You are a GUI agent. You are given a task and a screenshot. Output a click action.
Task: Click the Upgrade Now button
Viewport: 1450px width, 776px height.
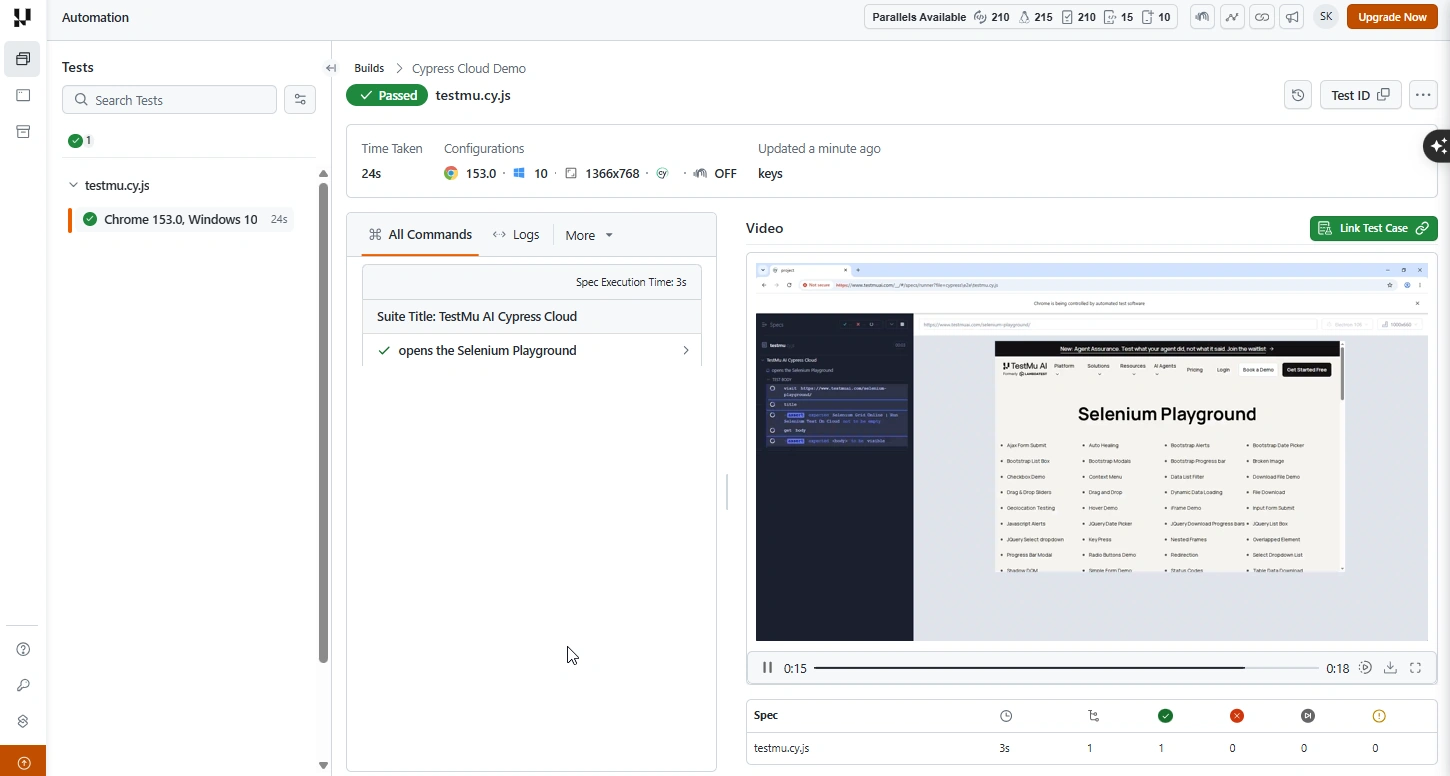1392,17
